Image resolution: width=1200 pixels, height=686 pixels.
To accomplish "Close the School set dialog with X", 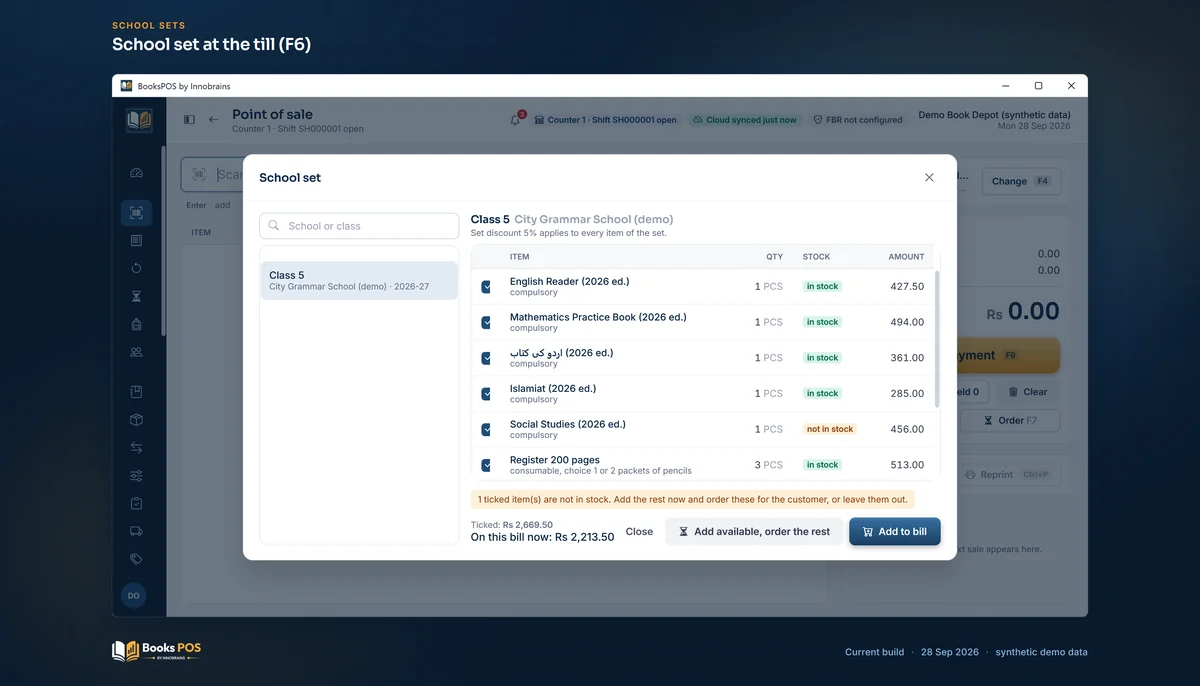I will [929, 177].
